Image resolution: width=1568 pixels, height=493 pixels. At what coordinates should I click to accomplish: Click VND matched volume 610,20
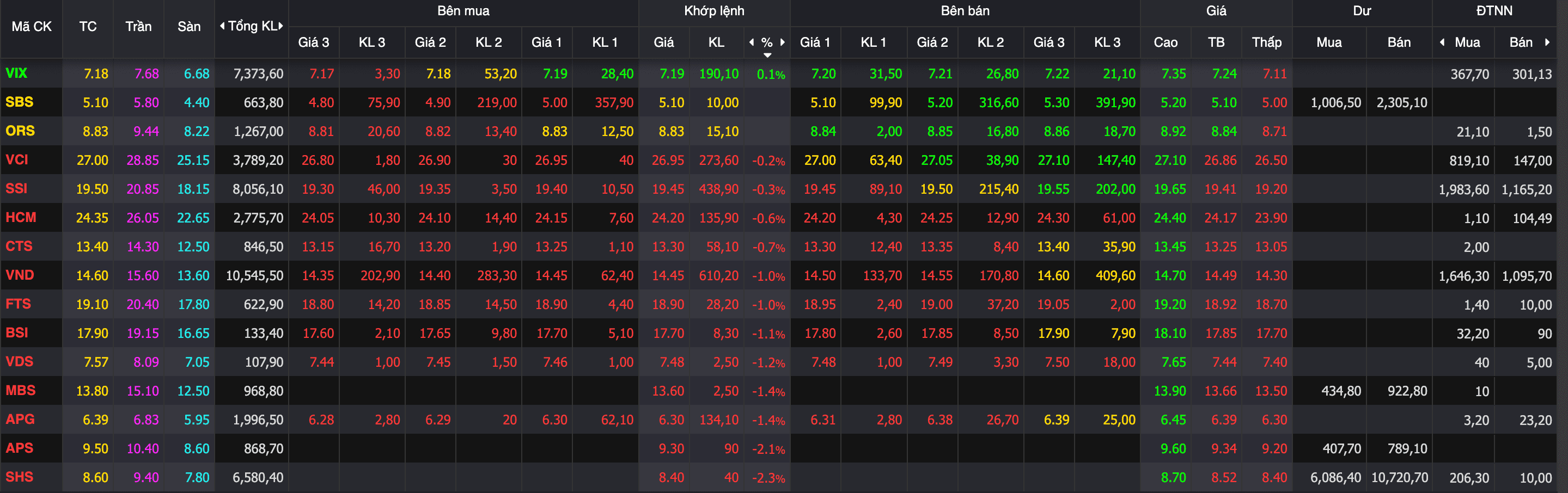[x=719, y=276]
